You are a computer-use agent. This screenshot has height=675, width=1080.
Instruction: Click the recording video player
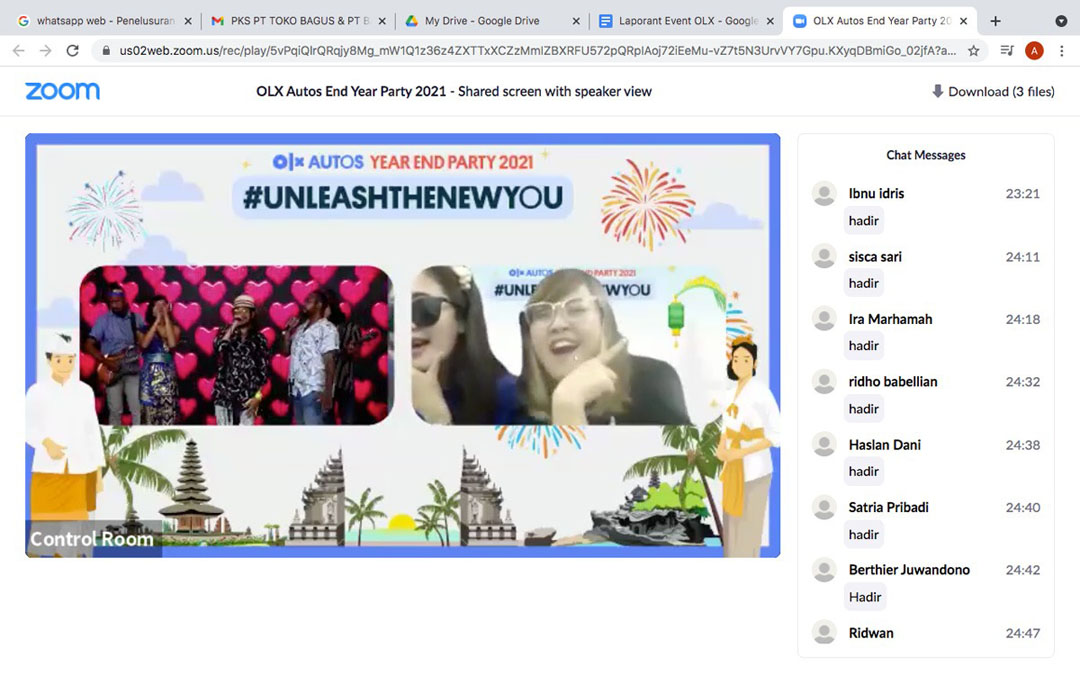[x=403, y=345]
